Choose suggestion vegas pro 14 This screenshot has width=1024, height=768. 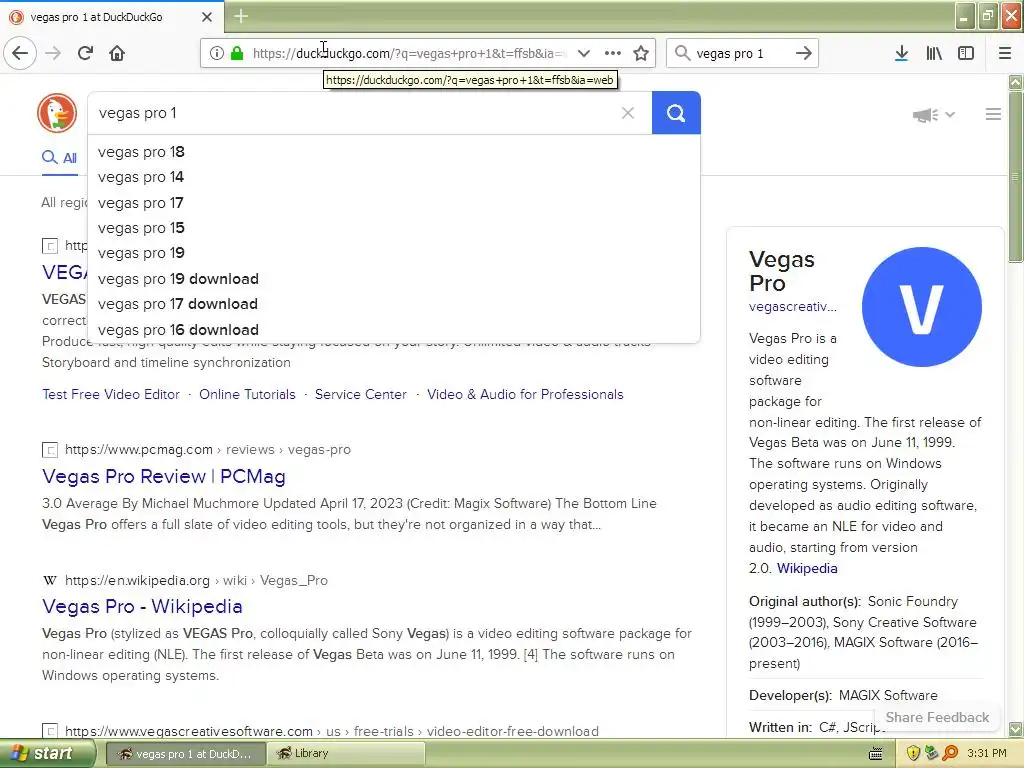point(394,177)
